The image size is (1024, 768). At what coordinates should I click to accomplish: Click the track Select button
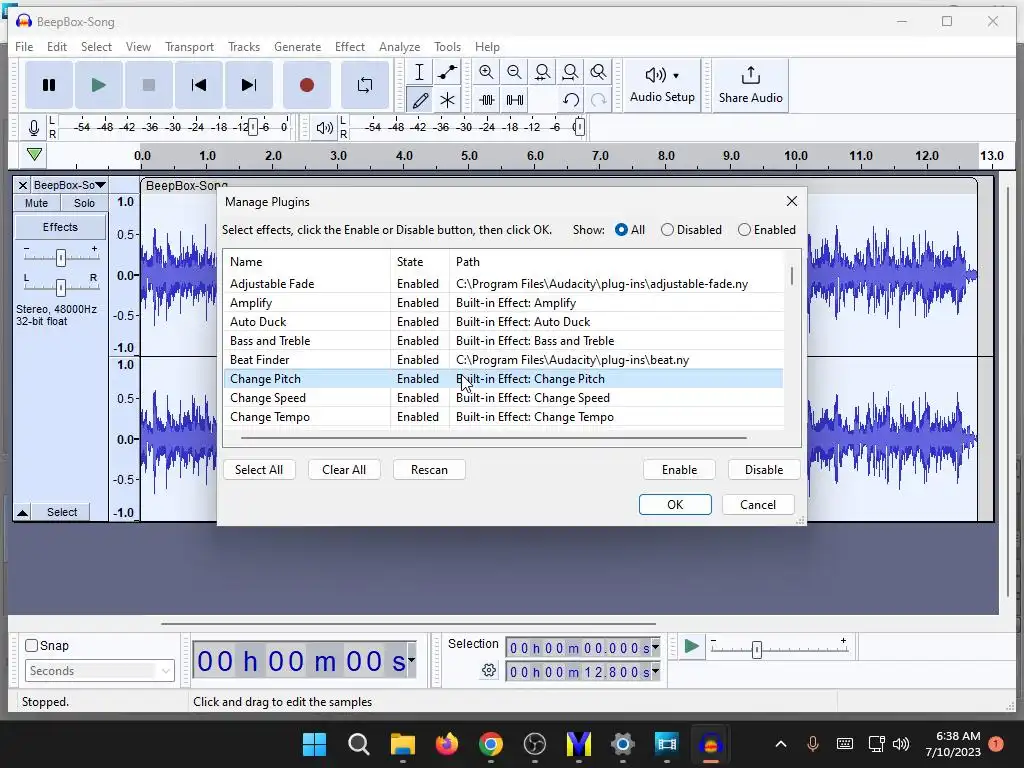62,513
